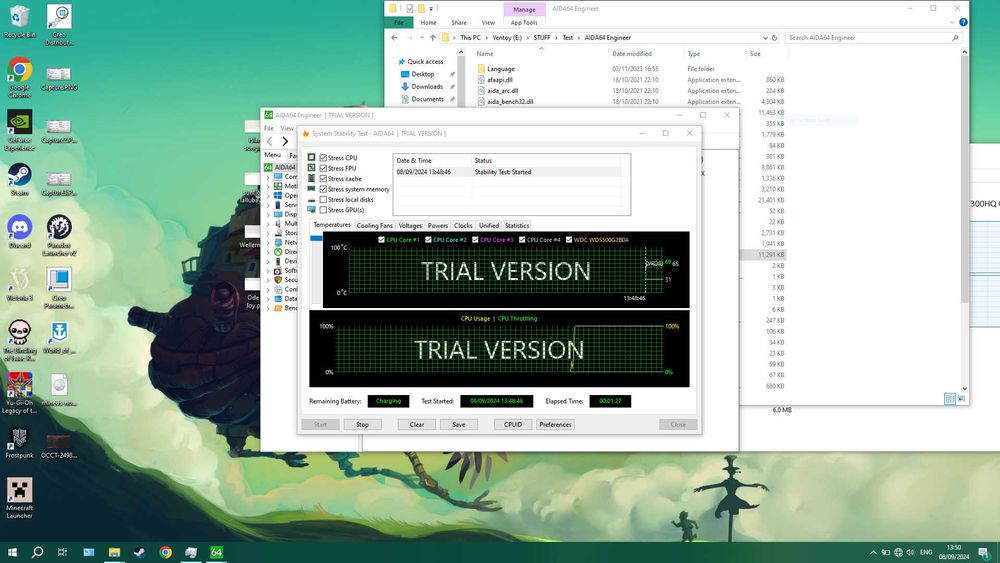This screenshot has width=1000, height=563.
Task: Uncheck the Stress FPU checkbox
Action: [323, 168]
